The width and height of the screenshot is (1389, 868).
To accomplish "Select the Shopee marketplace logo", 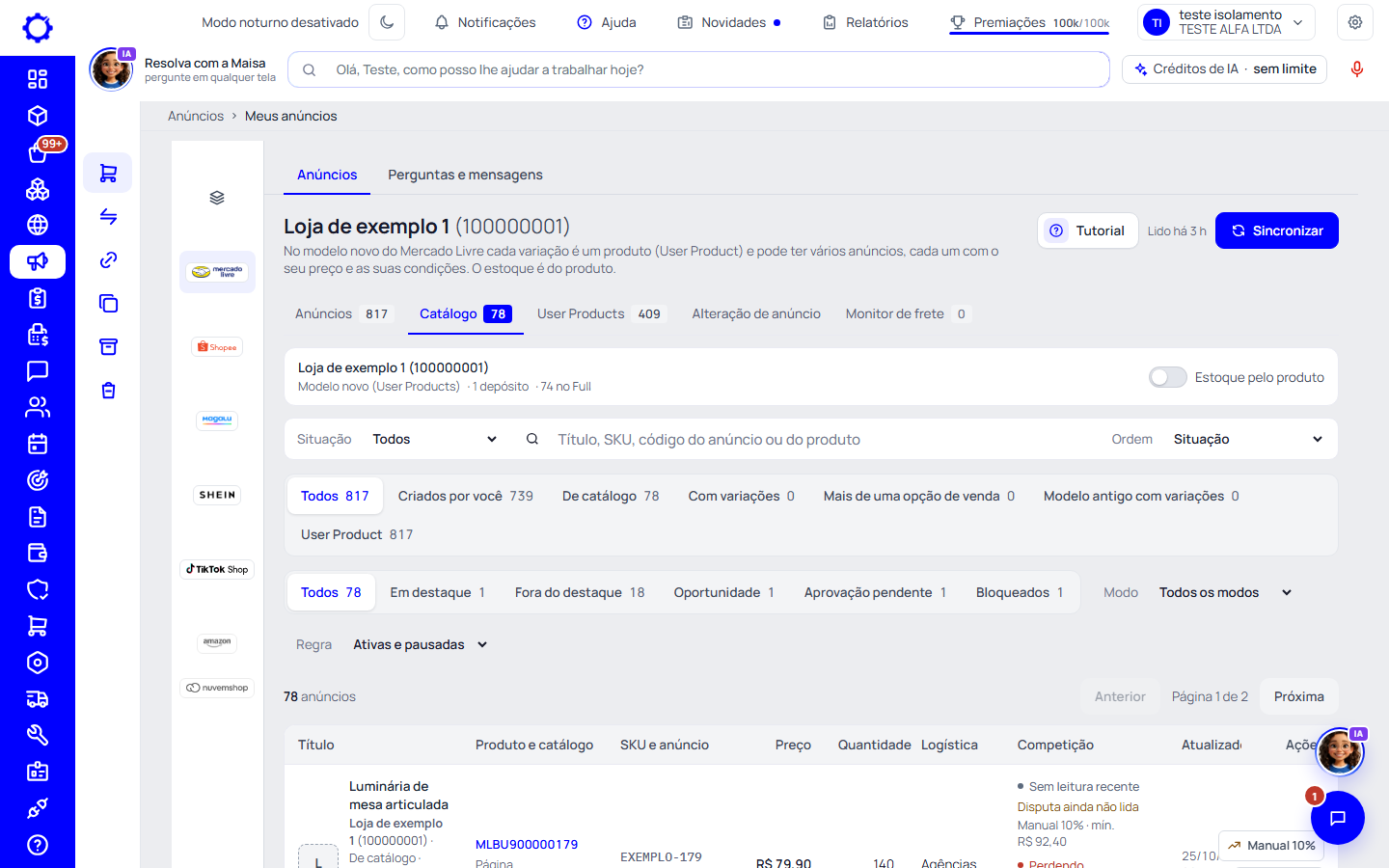I will [x=217, y=347].
